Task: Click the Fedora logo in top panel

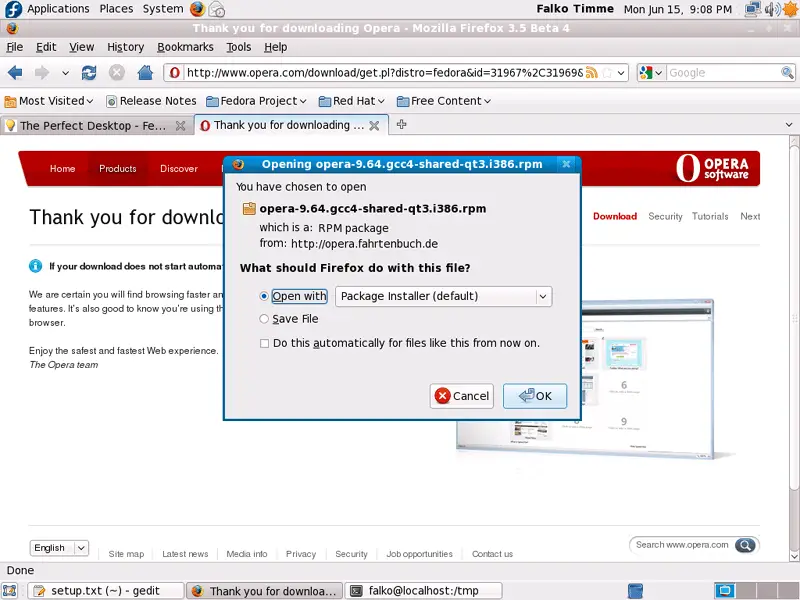Action: 13,9
